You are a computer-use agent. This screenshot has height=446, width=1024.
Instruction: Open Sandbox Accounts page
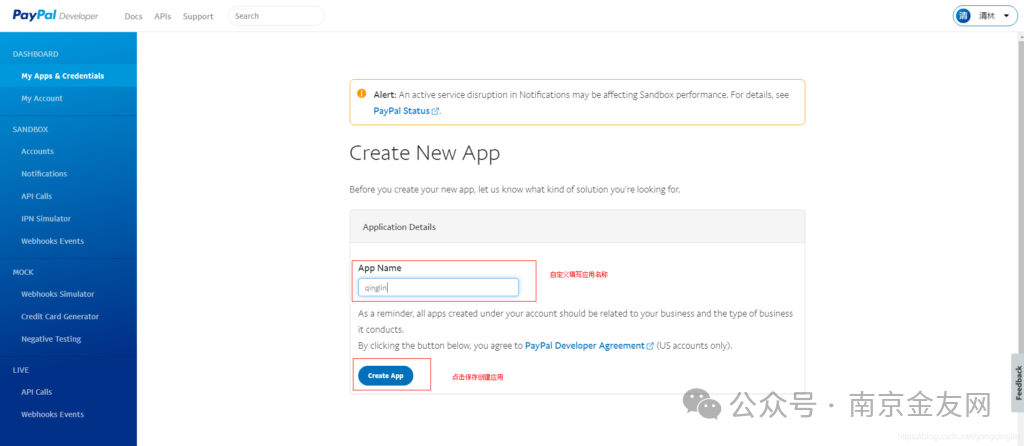pos(37,152)
